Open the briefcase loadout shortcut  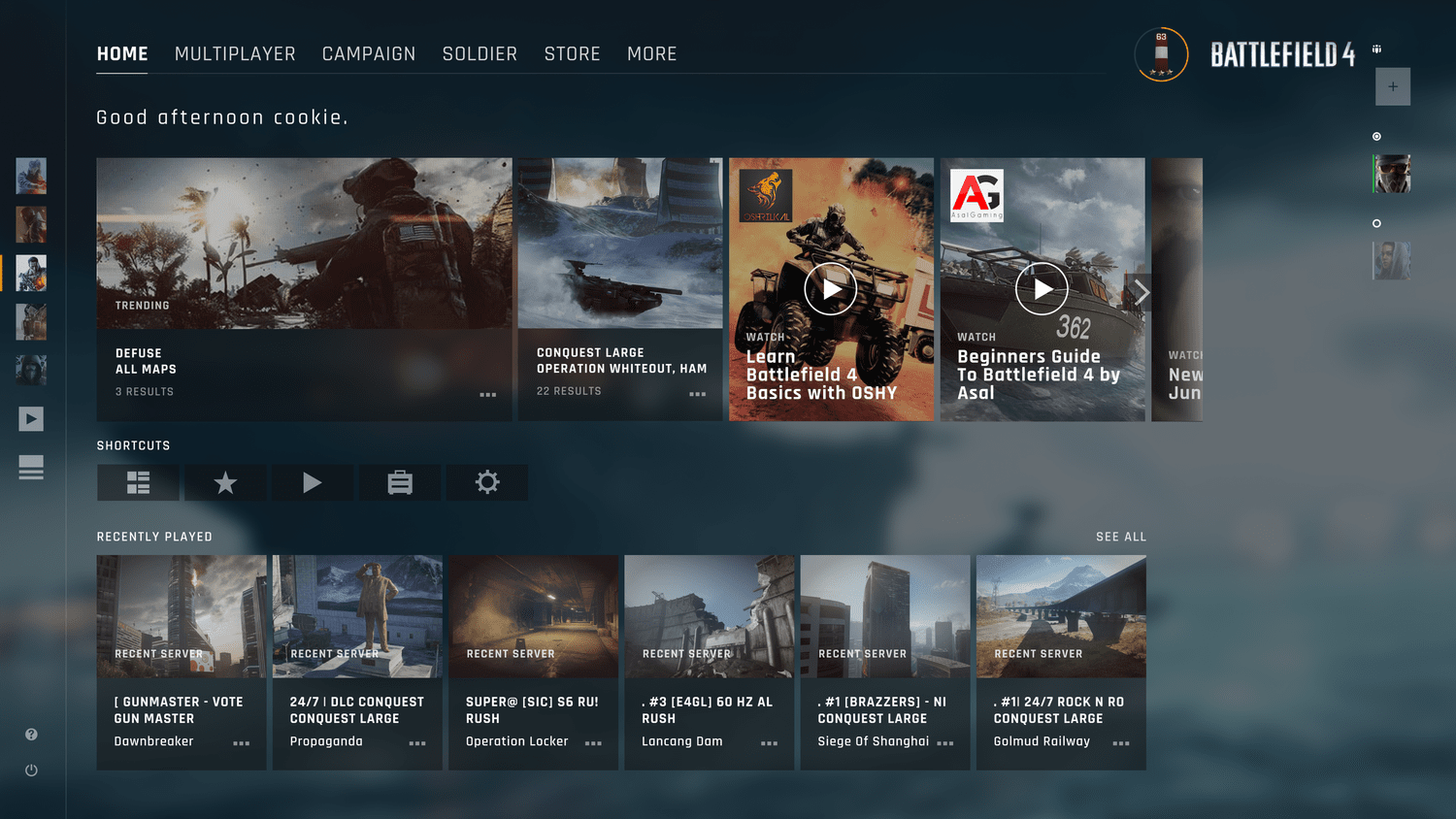(x=400, y=482)
